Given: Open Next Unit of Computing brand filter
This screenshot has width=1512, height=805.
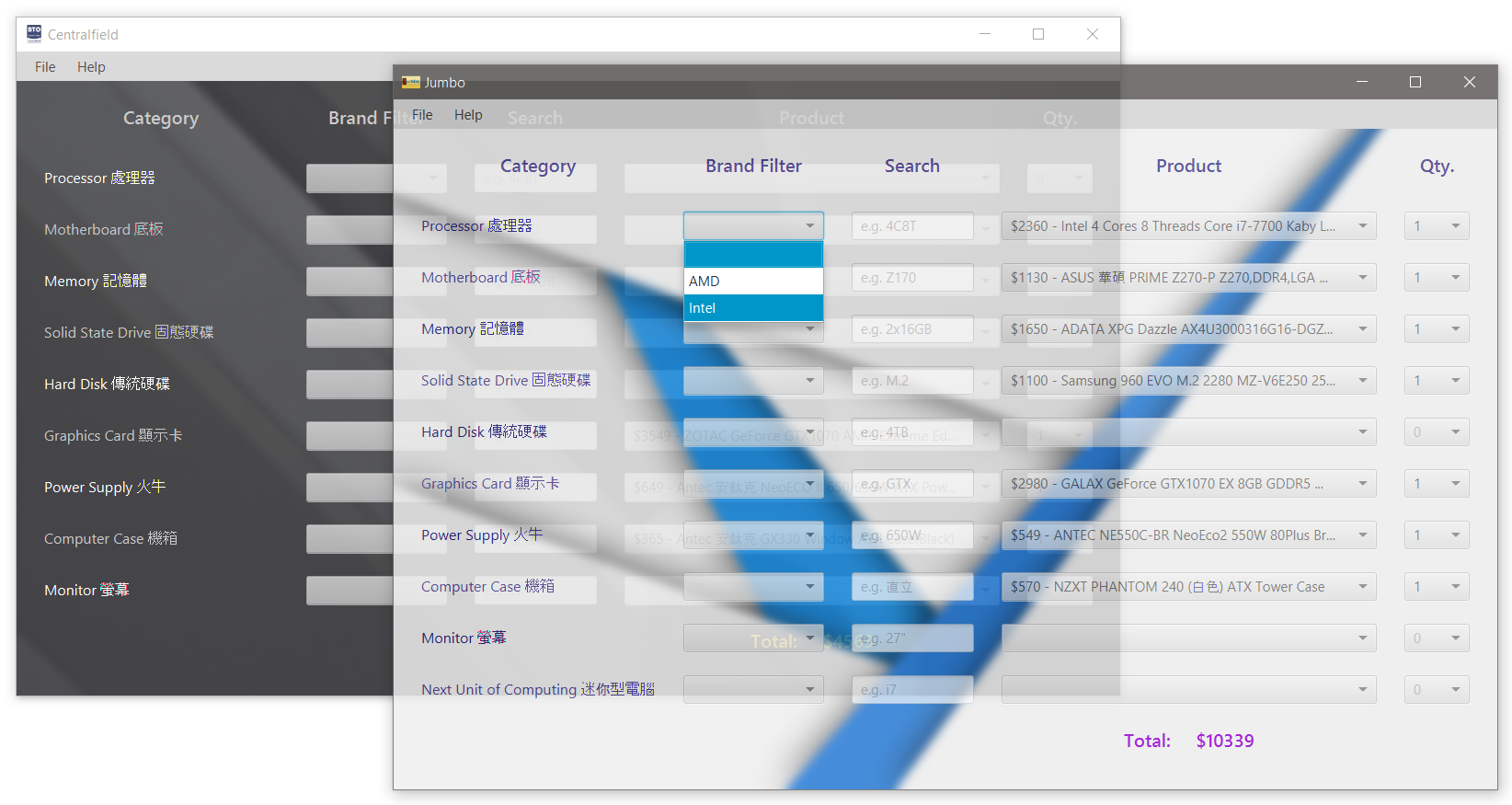Looking at the screenshot, I should pyautogui.click(x=753, y=690).
